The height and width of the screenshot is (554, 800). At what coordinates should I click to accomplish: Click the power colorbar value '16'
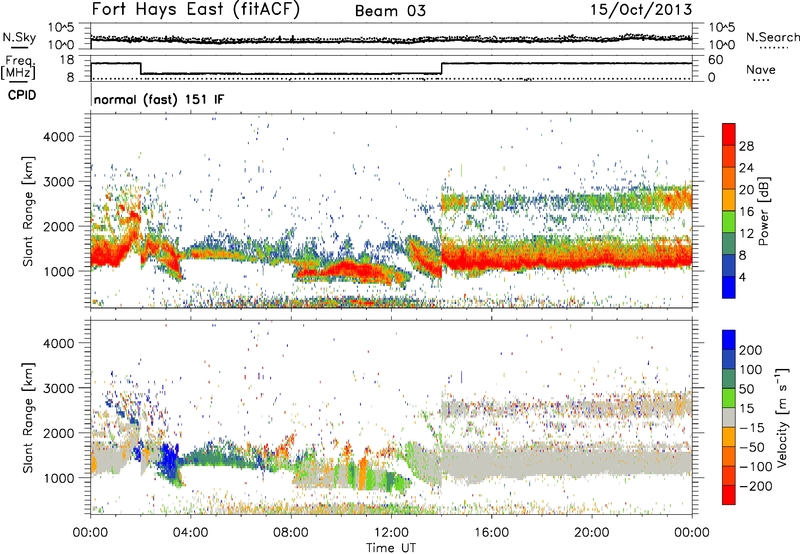(746, 212)
